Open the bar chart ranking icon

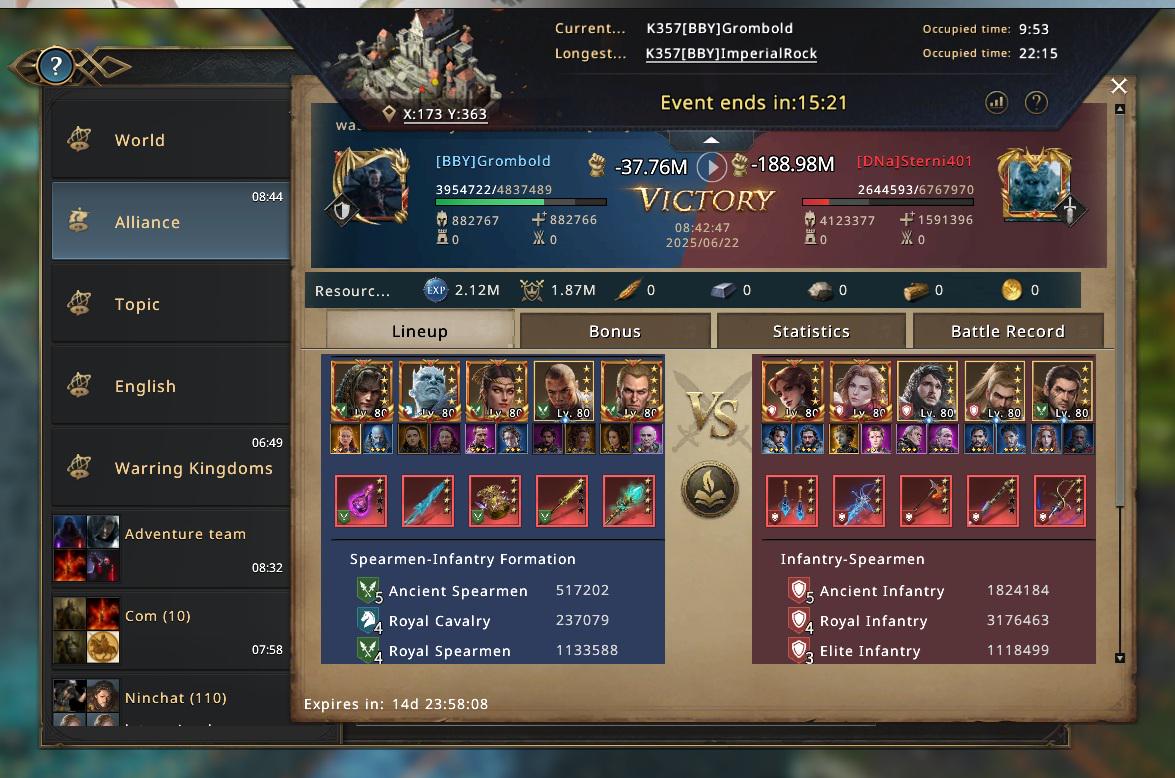coord(996,103)
